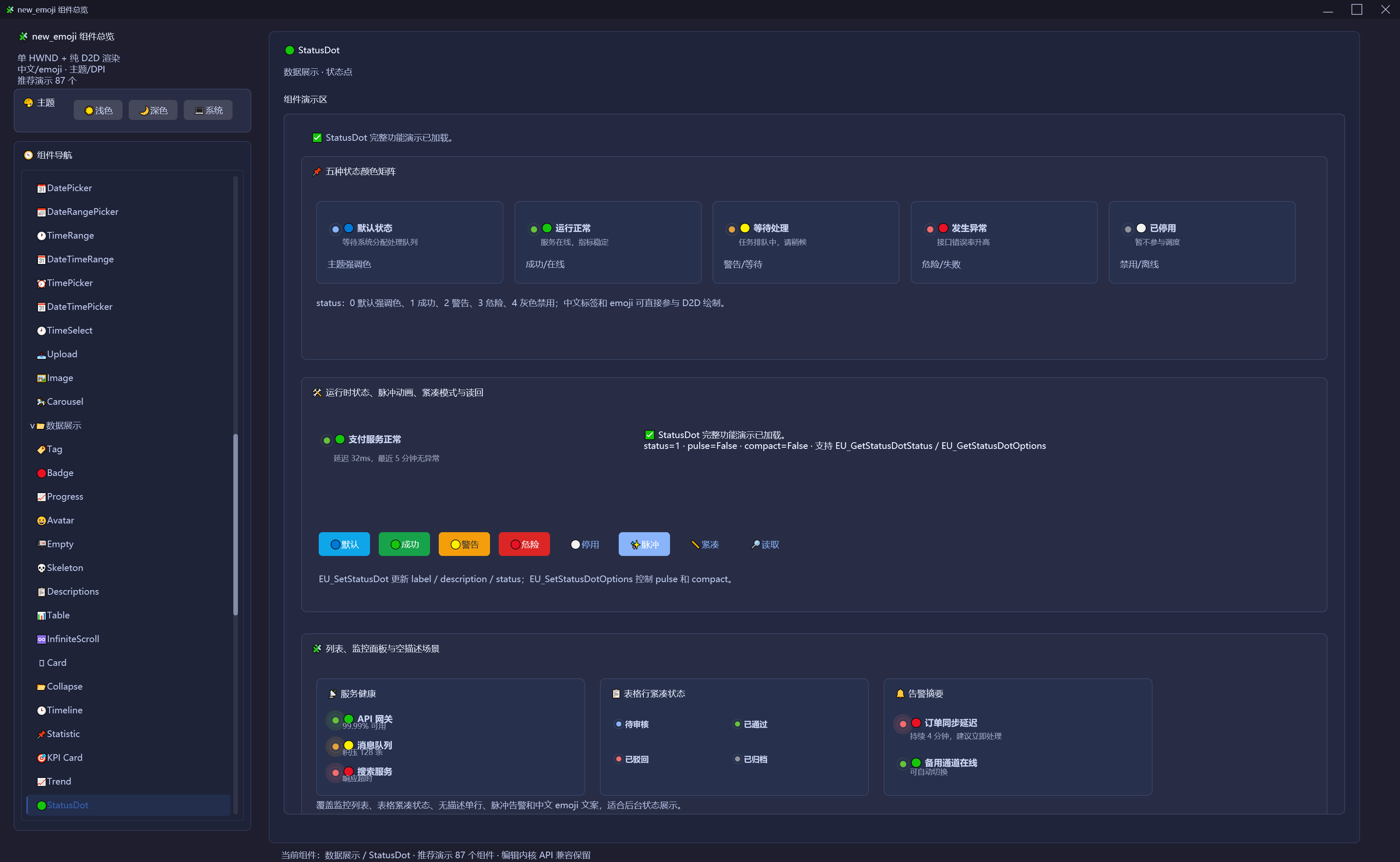Click the InfiniteScroll infinity icon
The height and width of the screenshot is (862, 1400).
(x=41, y=640)
